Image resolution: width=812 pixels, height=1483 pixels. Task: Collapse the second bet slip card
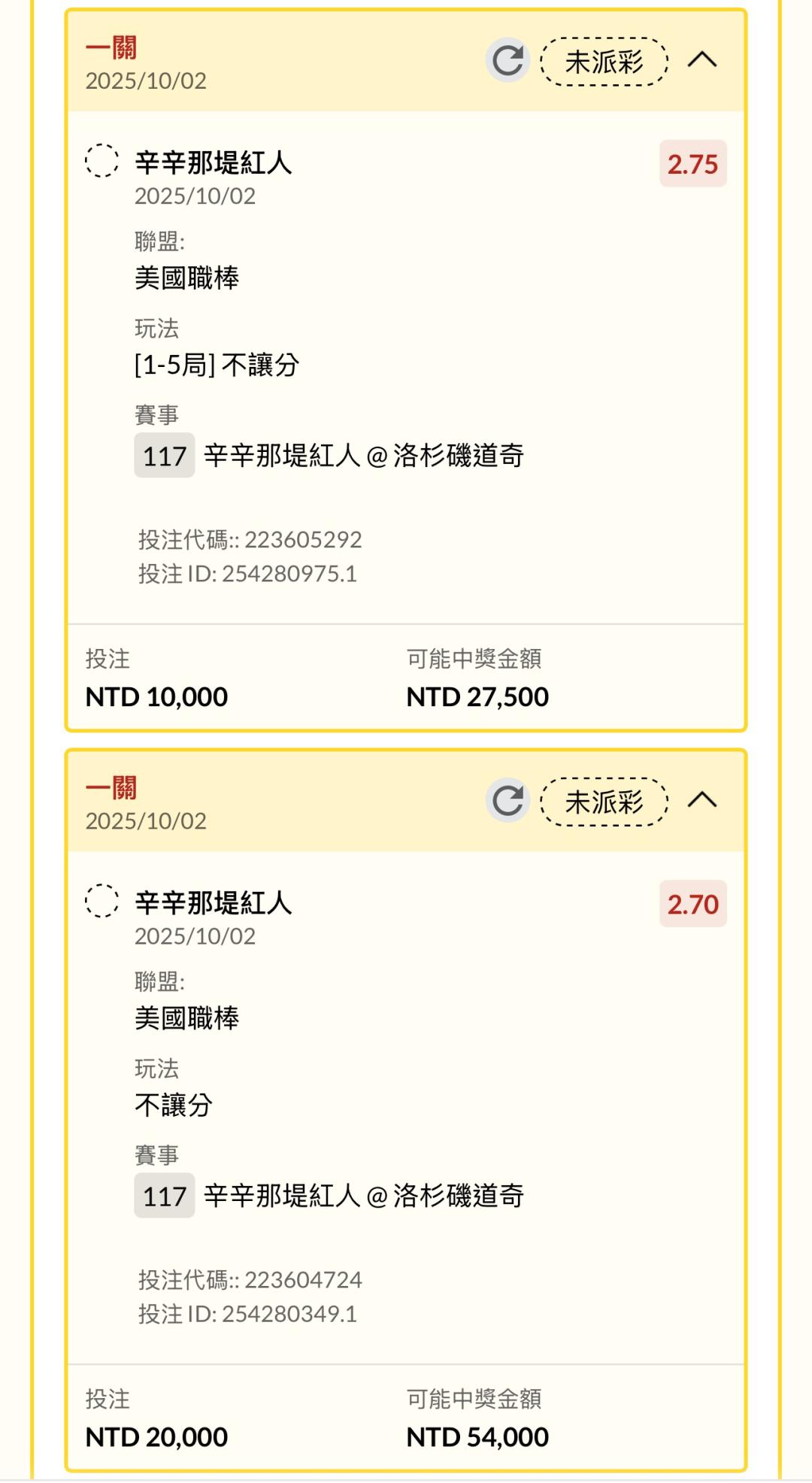(702, 800)
